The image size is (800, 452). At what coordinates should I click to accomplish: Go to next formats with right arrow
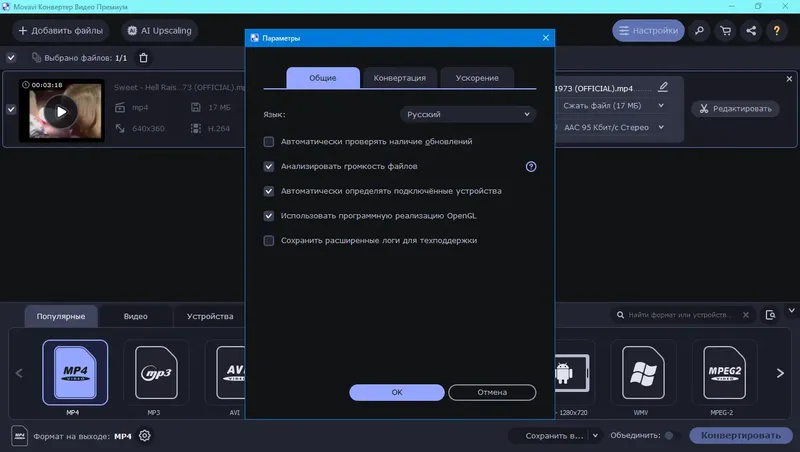coord(780,373)
